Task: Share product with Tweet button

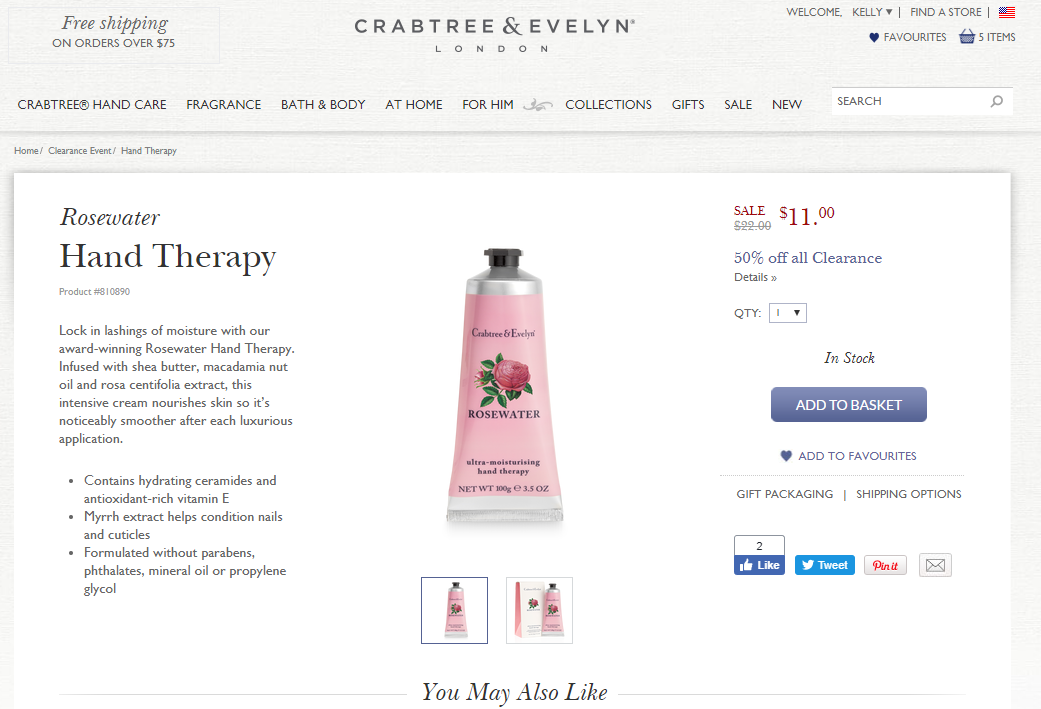Action: click(x=825, y=565)
